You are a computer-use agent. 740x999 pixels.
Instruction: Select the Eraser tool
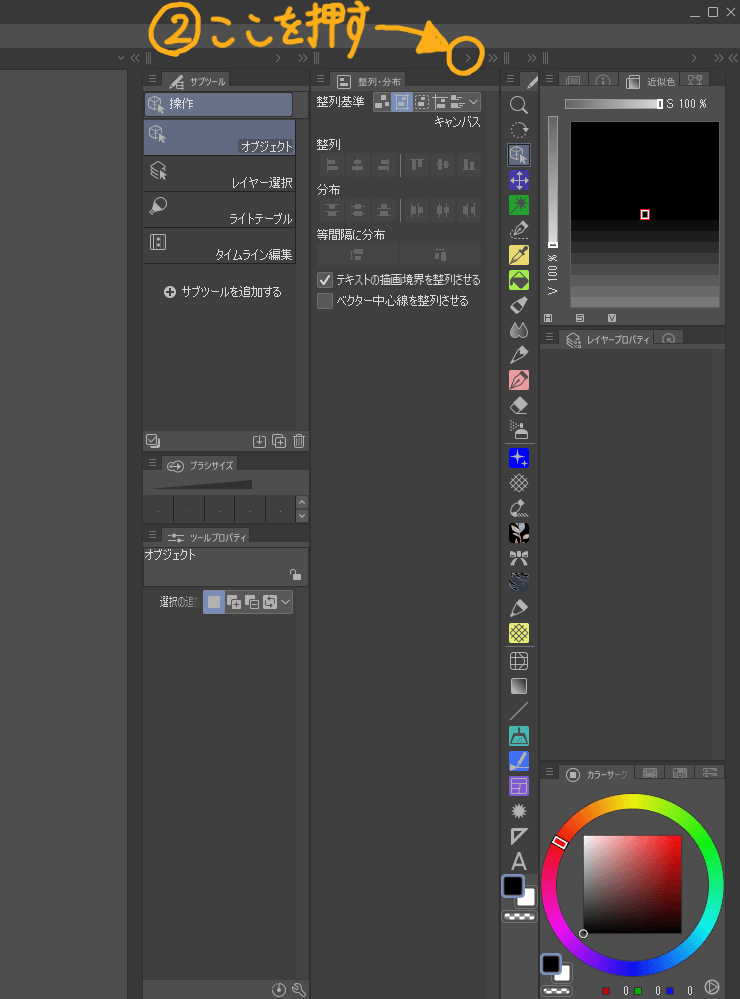[519, 405]
